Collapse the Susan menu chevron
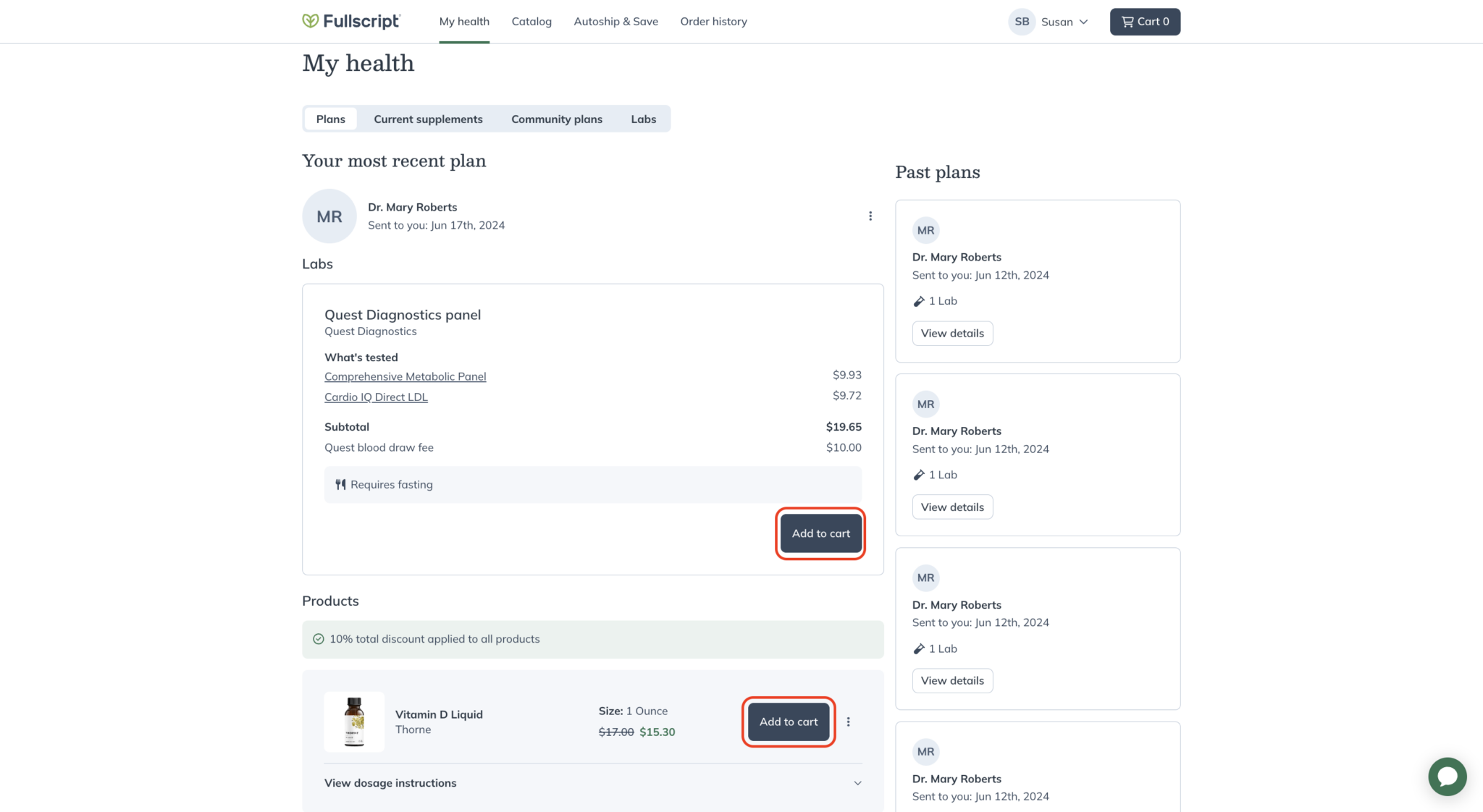This screenshot has height=812, width=1483. point(1082,22)
